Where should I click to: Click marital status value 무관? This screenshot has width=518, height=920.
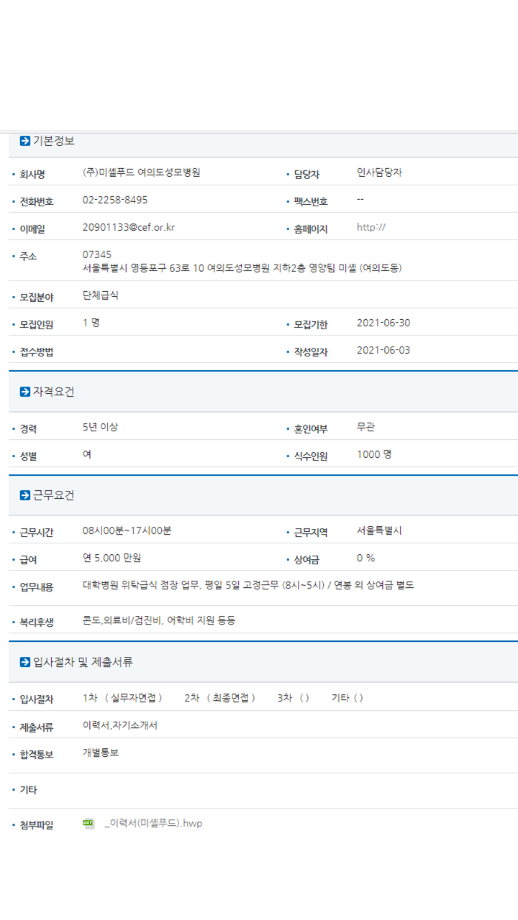365,427
